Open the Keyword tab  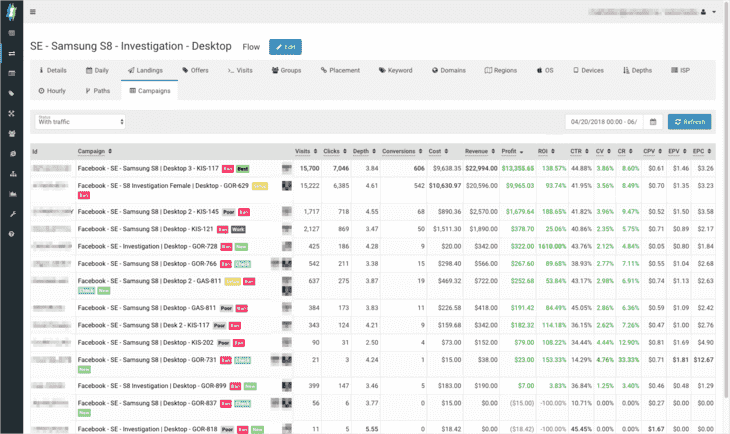pyautogui.click(x=395, y=70)
